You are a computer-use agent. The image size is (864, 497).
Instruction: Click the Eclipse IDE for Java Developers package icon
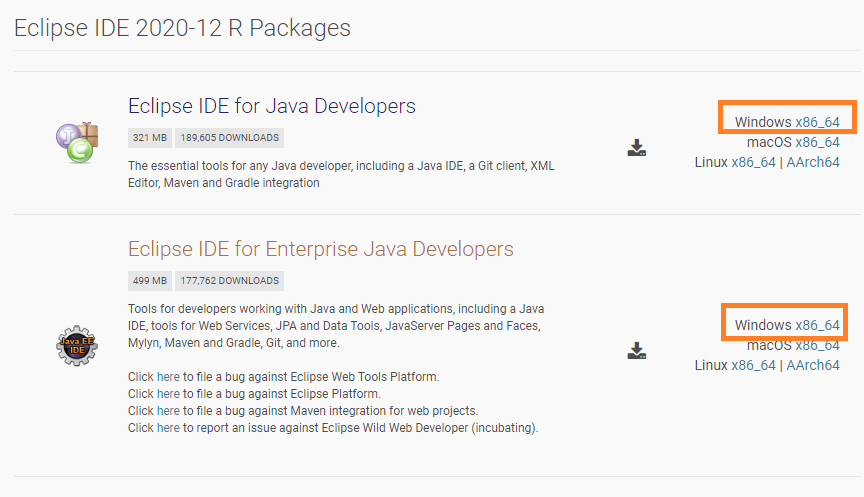(x=77, y=143)
